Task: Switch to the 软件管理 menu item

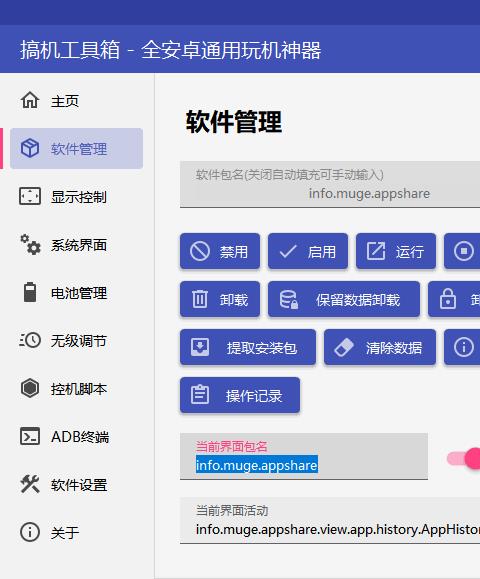Action: 76,149
